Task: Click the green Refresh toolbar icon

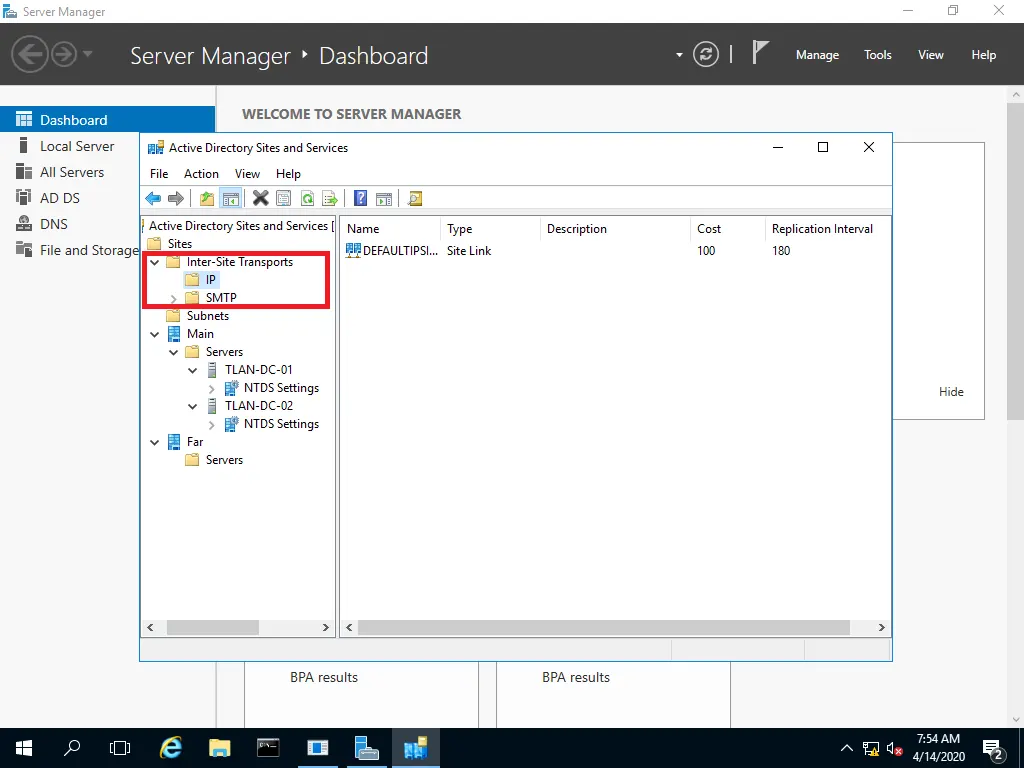Action: 307,199
